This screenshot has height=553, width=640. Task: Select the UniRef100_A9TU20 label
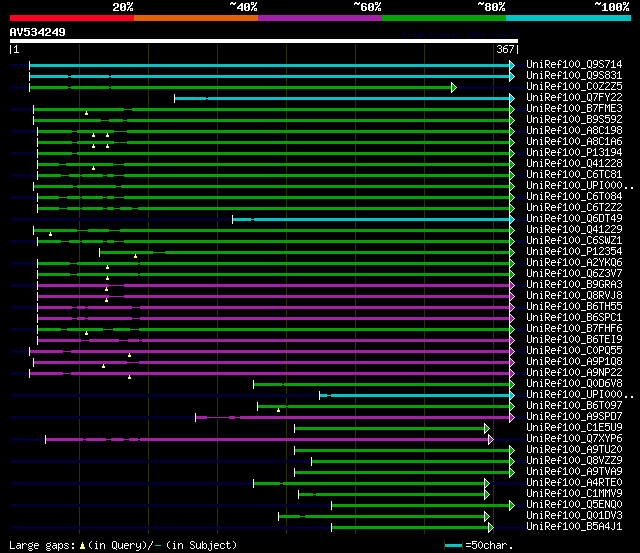click(x=574, y=450)
